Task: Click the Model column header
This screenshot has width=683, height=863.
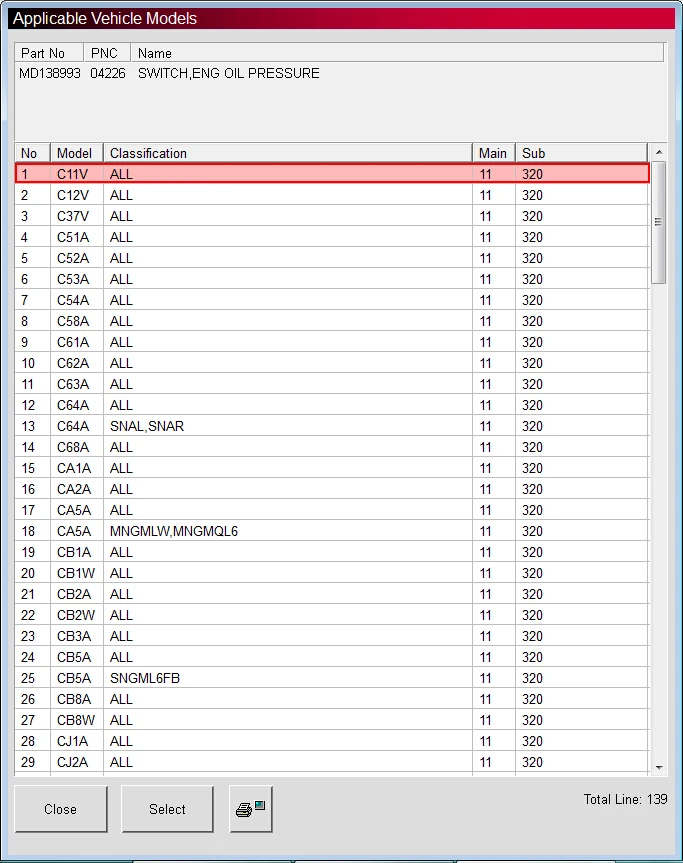Action: [x=77, y=153]
